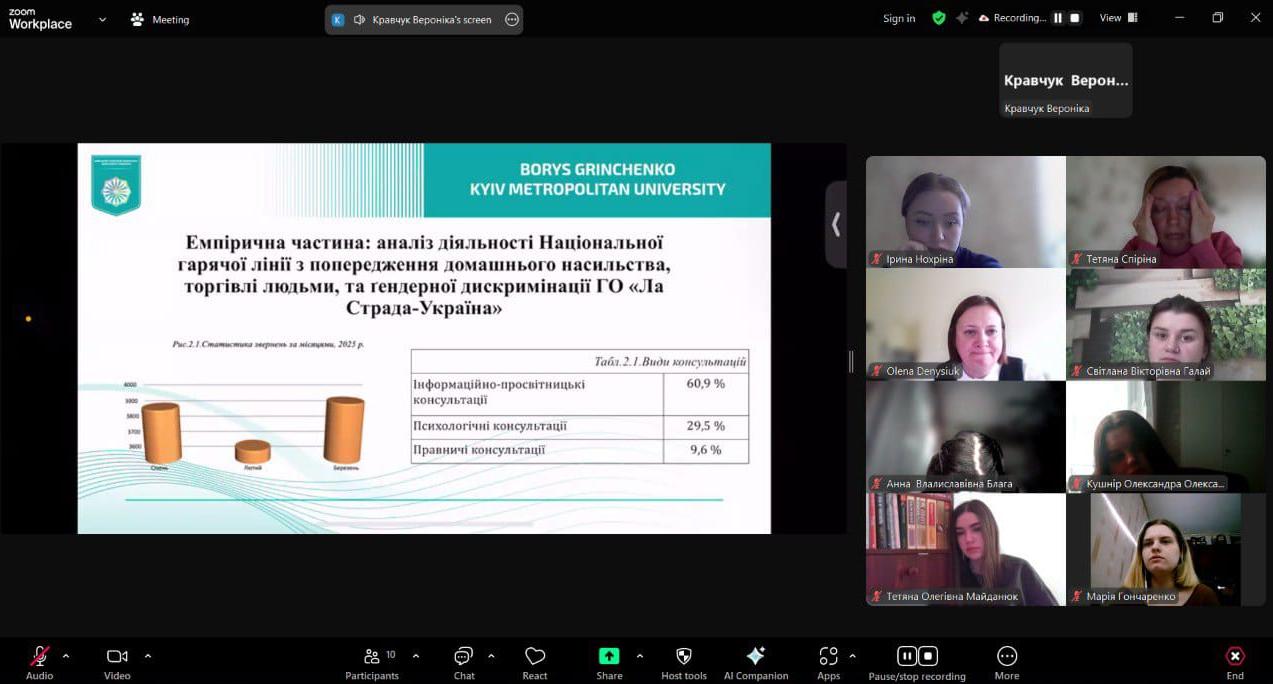Open the Meeting info menu
Viewport: 1273px width, 684px height.
pos(160,19)
